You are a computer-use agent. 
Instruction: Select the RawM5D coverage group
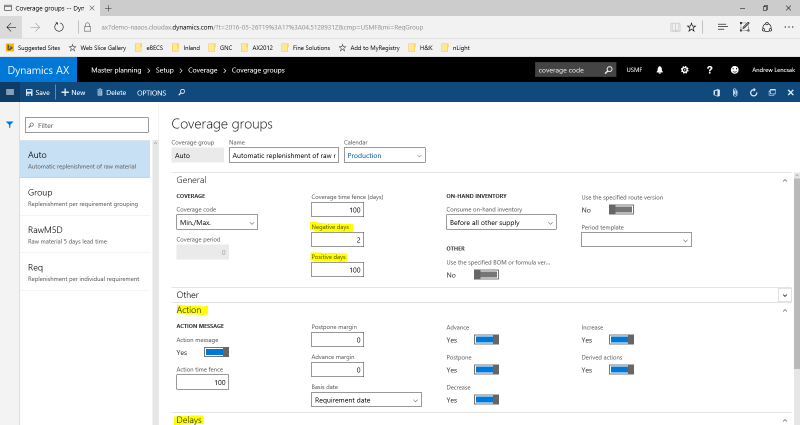(x=85, y=234)
